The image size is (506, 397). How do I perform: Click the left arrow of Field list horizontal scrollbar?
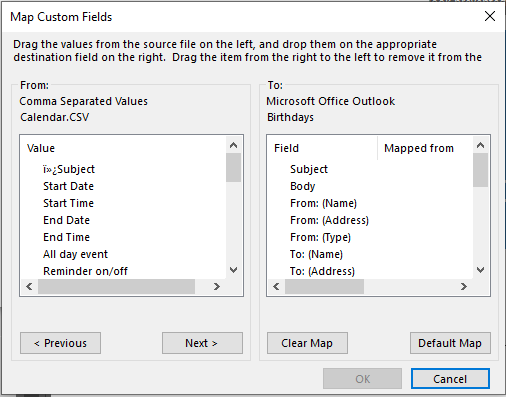click(x=276, y=286)
